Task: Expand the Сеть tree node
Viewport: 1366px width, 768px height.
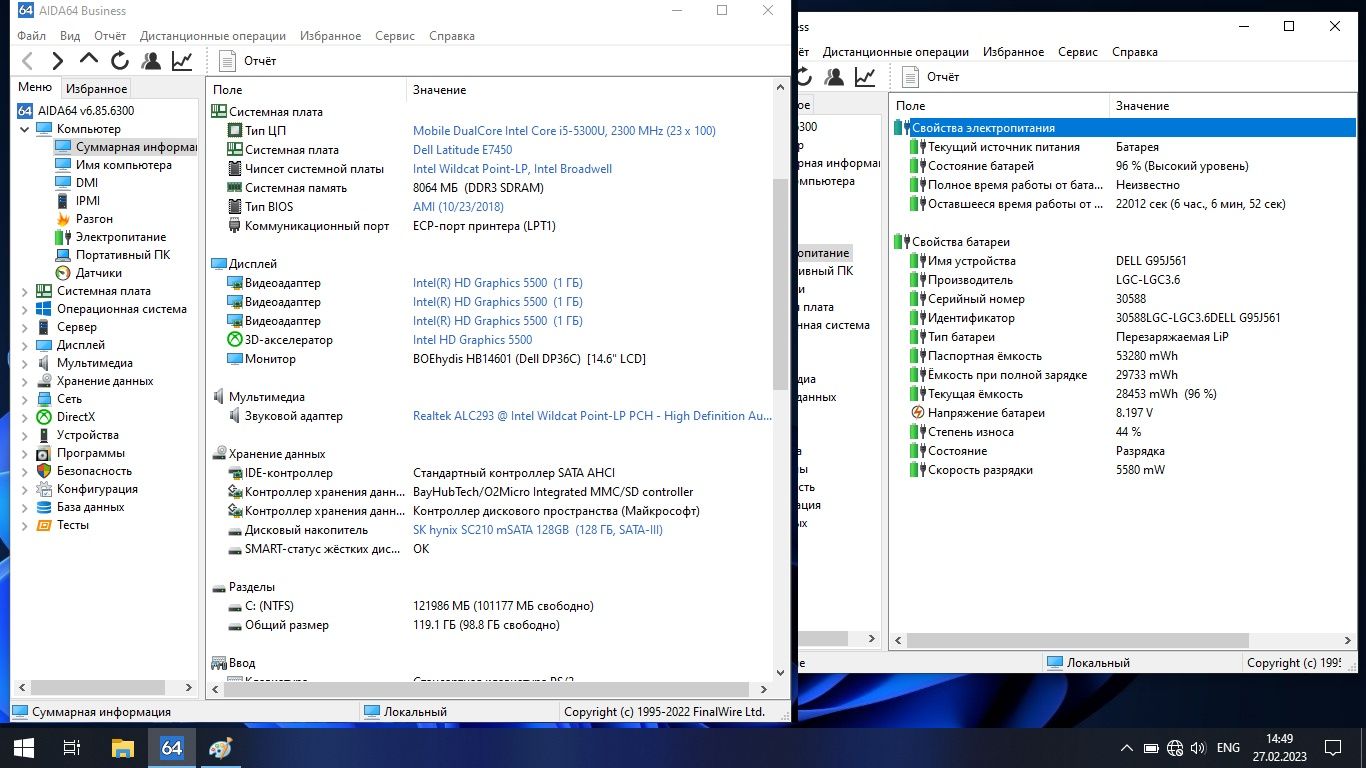Action: click(25, 399)
